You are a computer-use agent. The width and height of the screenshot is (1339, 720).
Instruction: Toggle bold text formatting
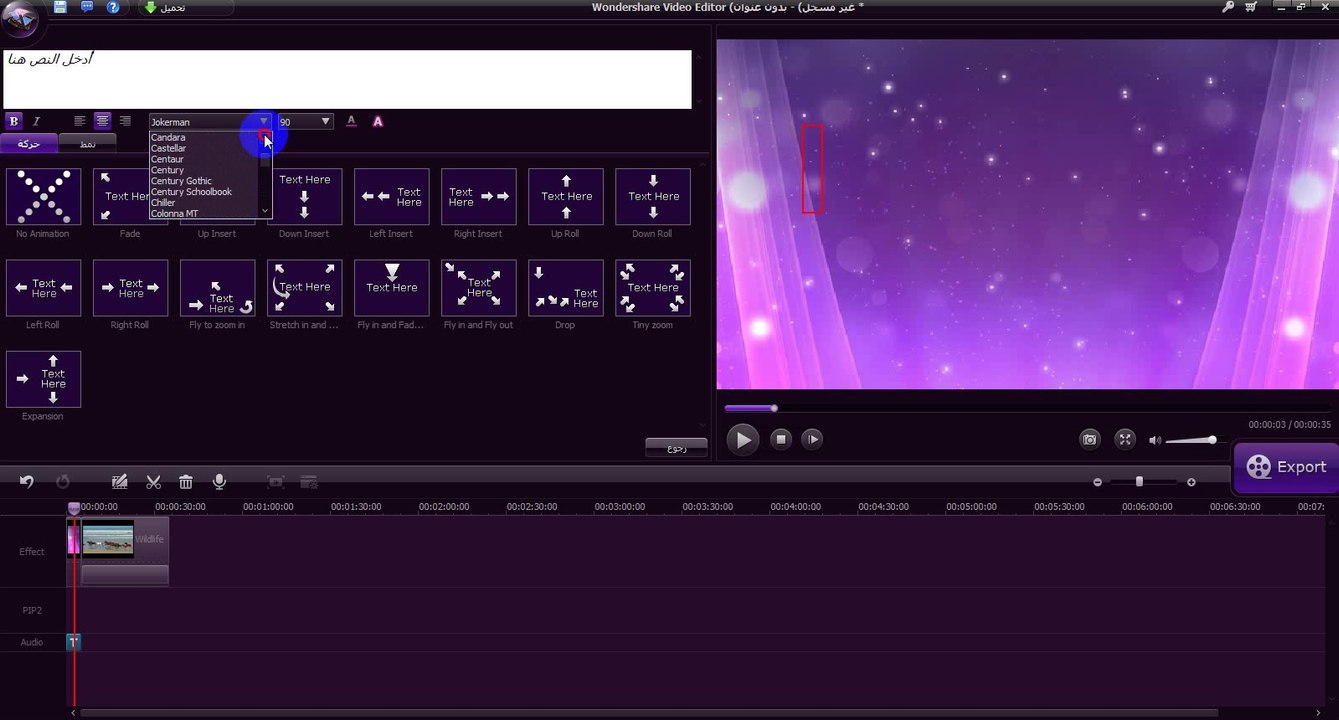click(13, 121)
